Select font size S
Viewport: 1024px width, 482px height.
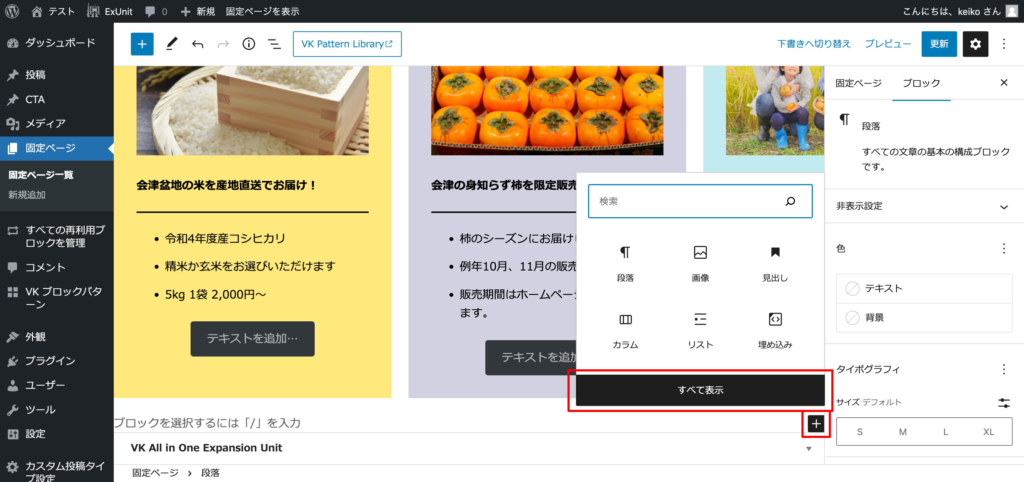point(859,432)
